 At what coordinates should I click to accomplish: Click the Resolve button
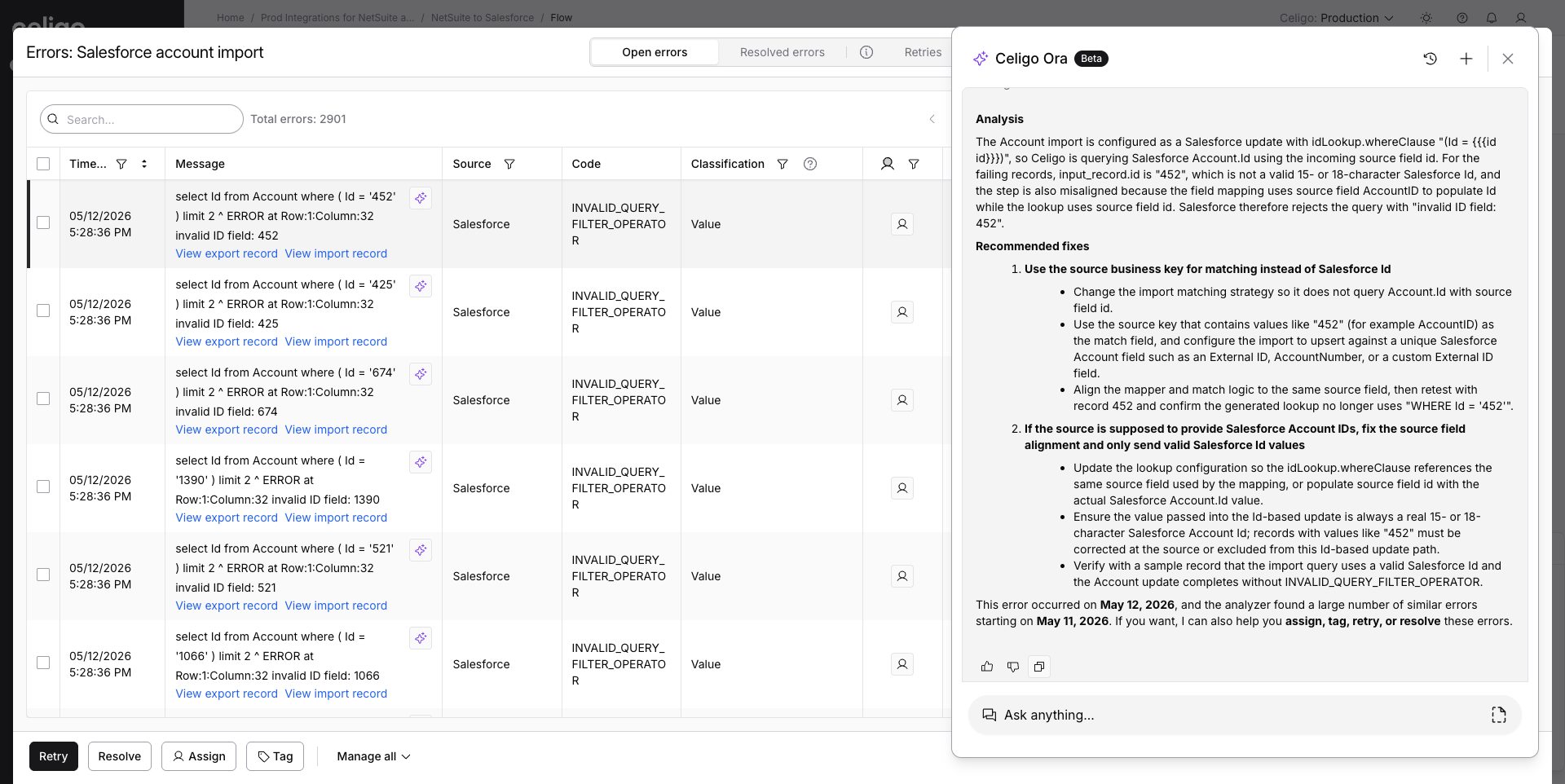click(120, 756)
